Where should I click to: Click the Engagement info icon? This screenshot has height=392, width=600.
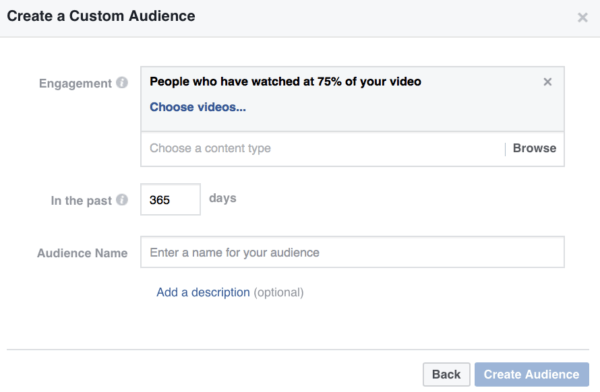tap(122, 83)
